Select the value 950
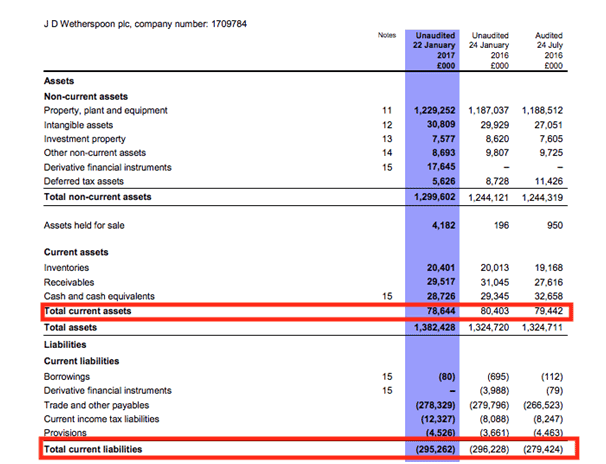The width and height of the screenshot is (606, 464). pos(555,225)
